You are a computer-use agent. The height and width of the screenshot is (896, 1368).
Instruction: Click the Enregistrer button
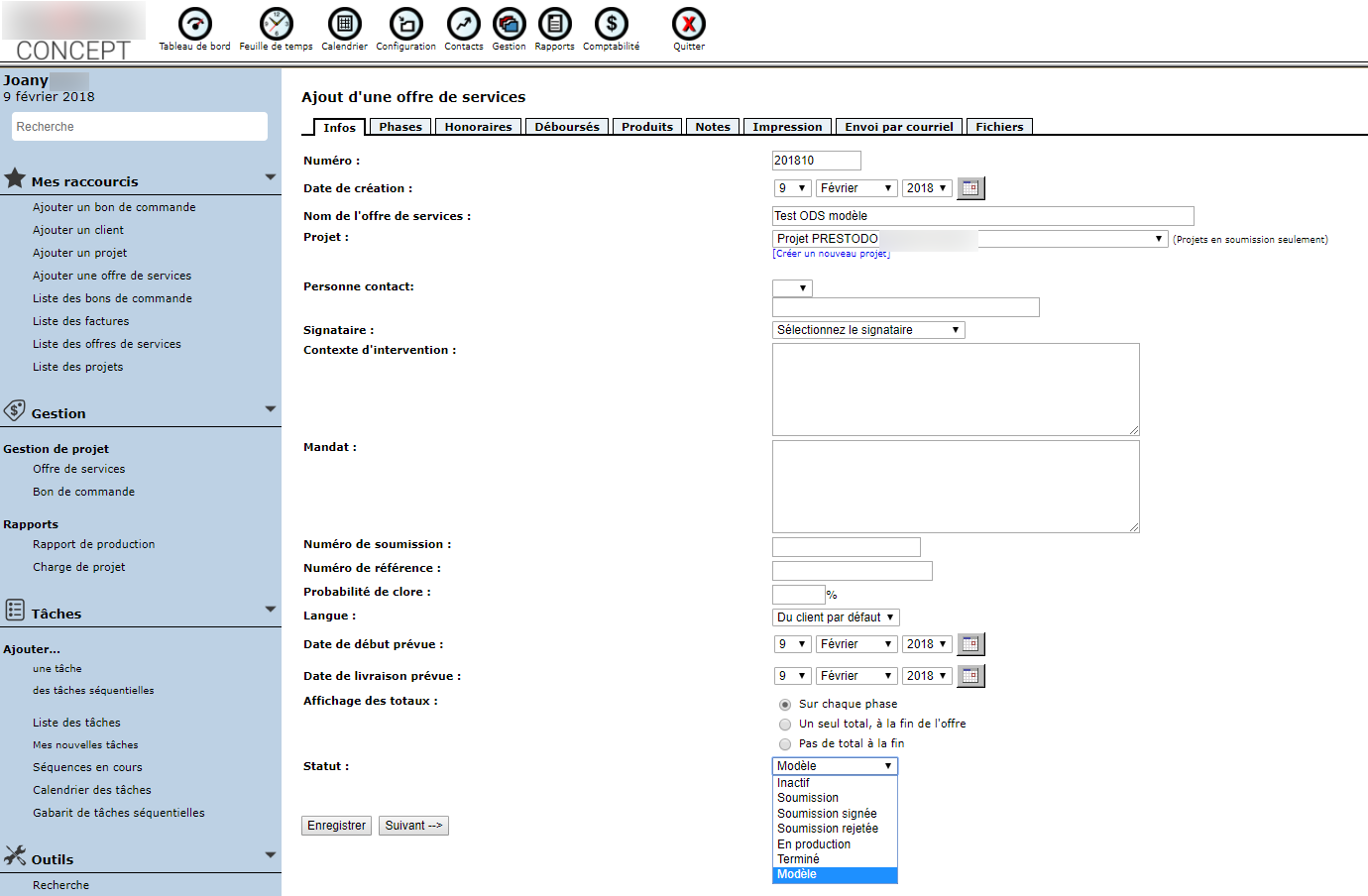[336, 826]
